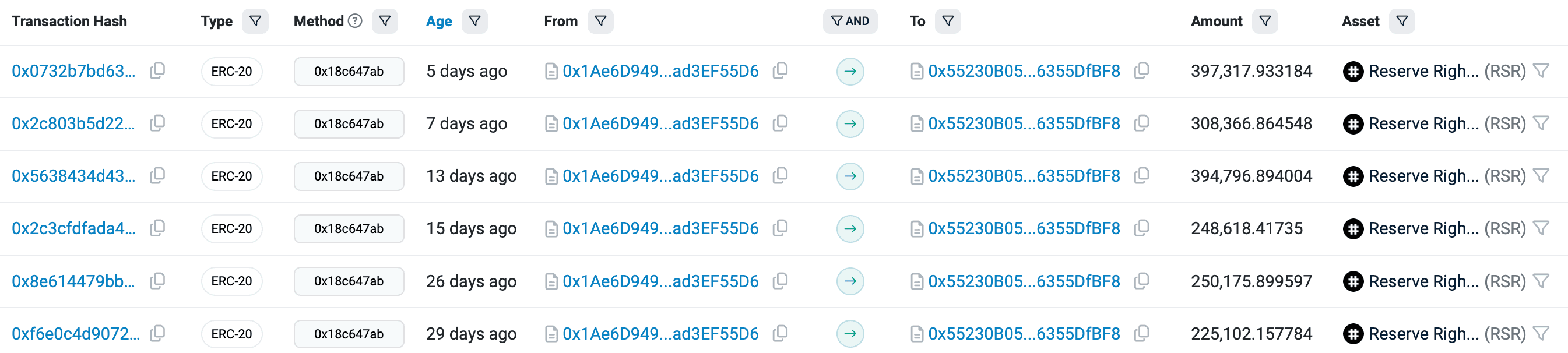Toggle the Age column time format
1568x353 pixels.
(x=438, y=22)
